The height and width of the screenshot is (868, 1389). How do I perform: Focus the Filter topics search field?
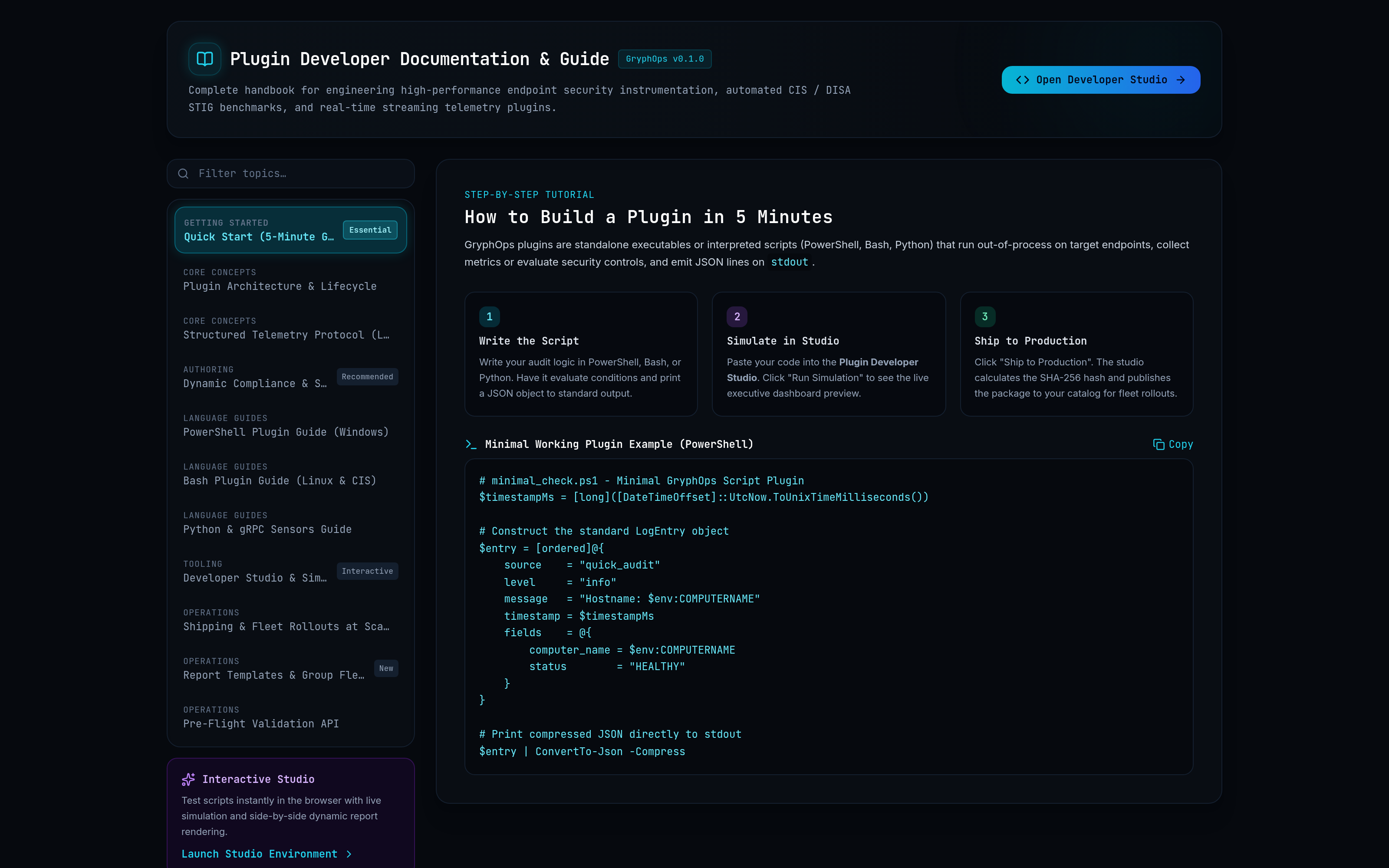pos(290,173)
